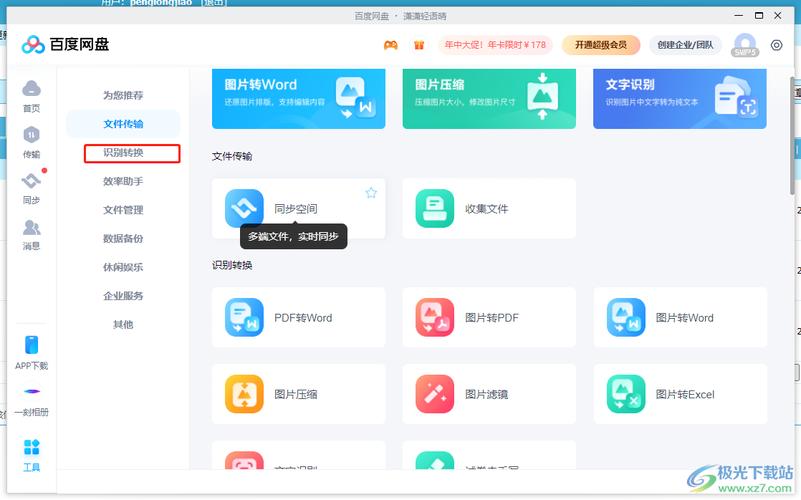Launch the 图片压缩 tool icon in list
The height and width of the screenshot is (500, 801).
244,394
